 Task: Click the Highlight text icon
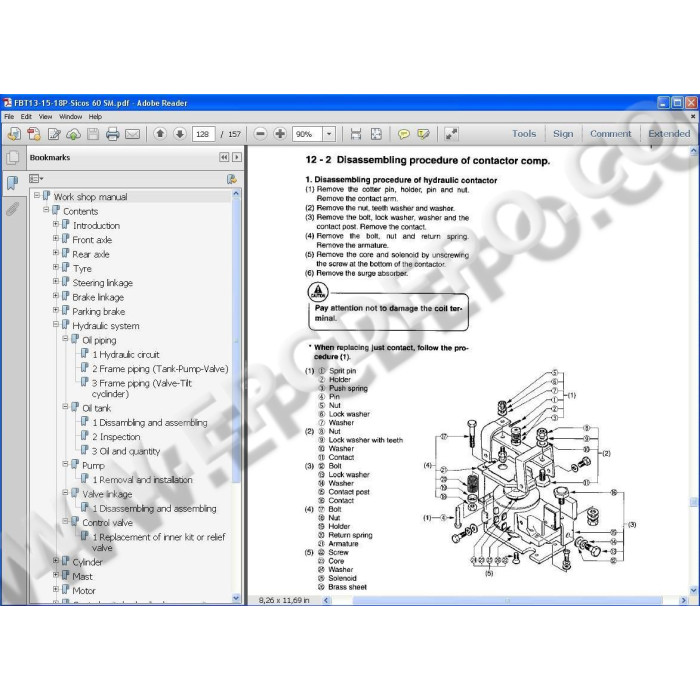point(423,134)
